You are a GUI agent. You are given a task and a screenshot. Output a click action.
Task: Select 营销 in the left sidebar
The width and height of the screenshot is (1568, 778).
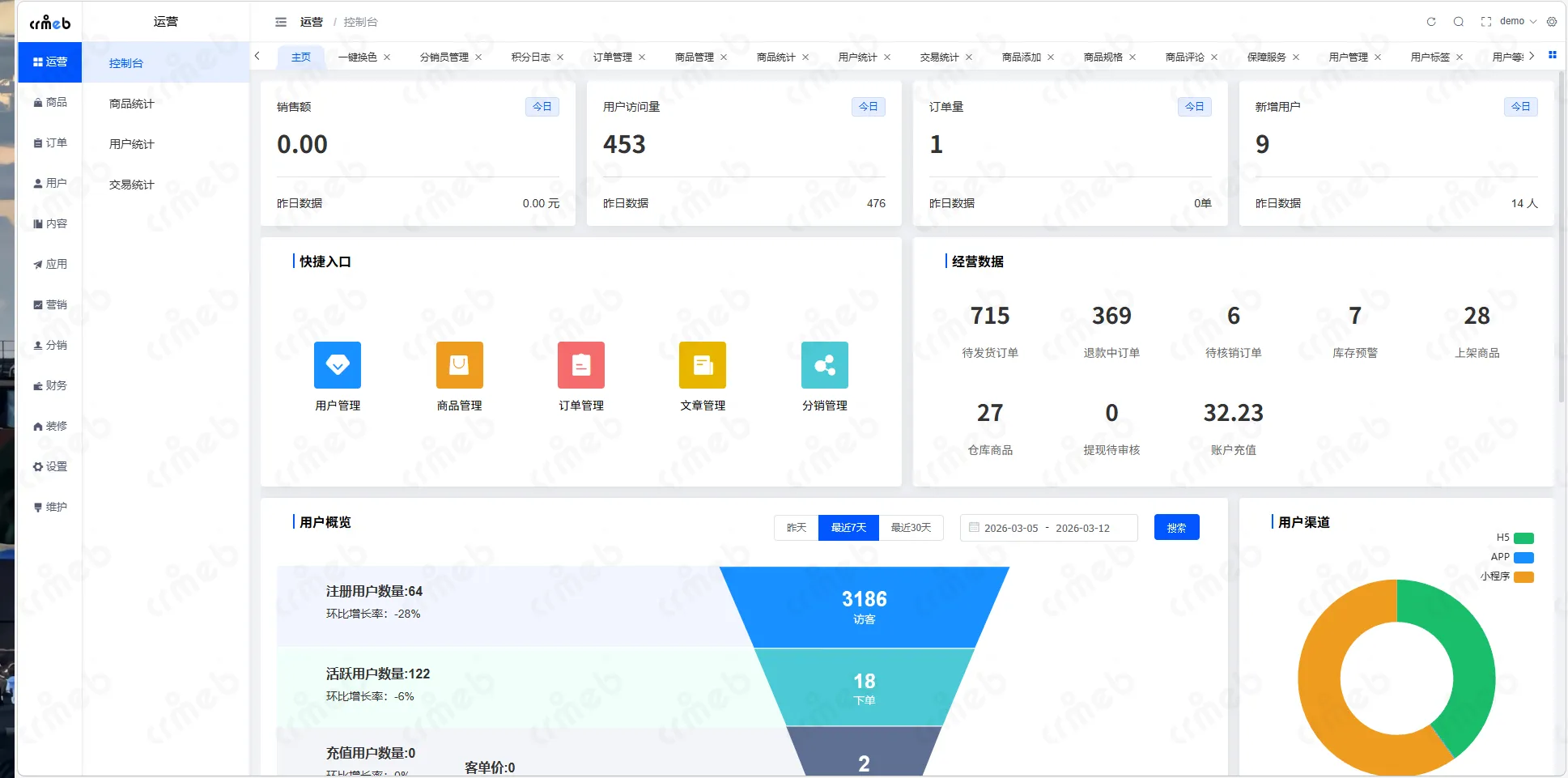point(49,304)
